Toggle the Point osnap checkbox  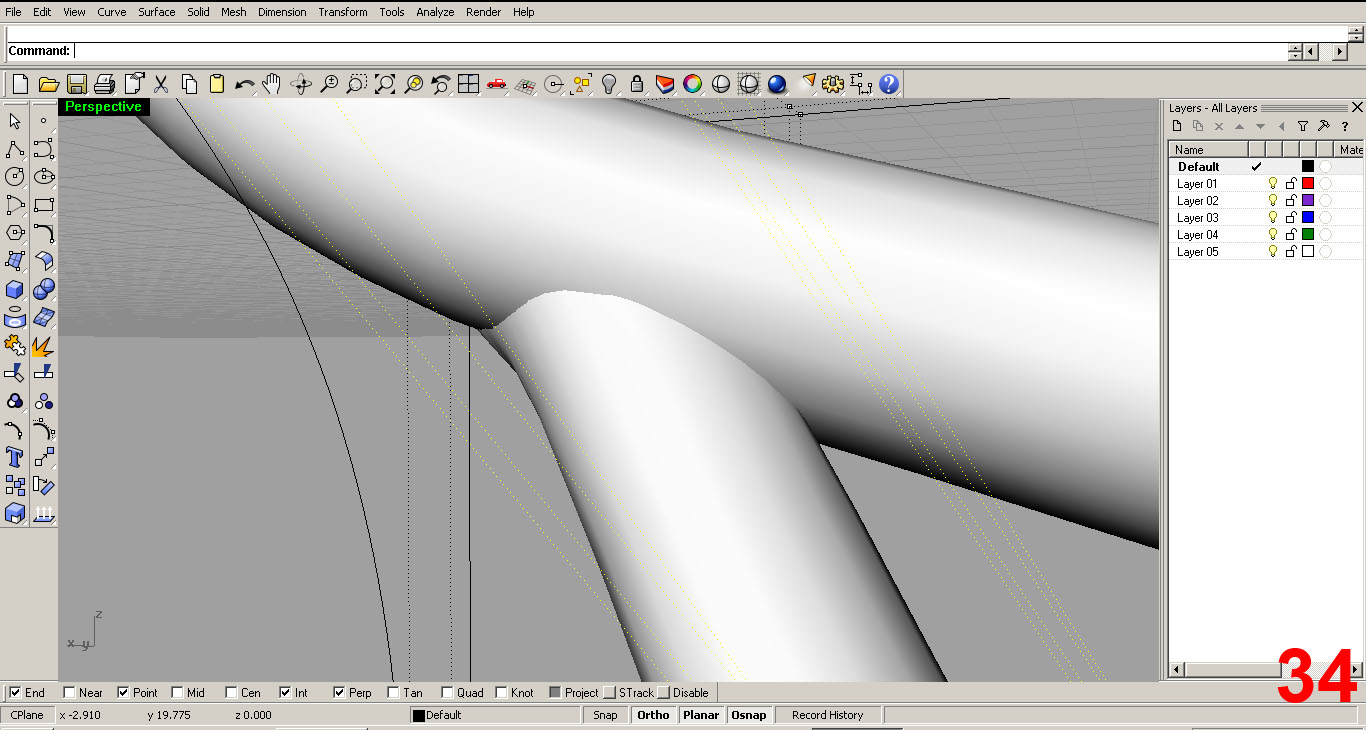pyautogui.click(x=123, y=692)
